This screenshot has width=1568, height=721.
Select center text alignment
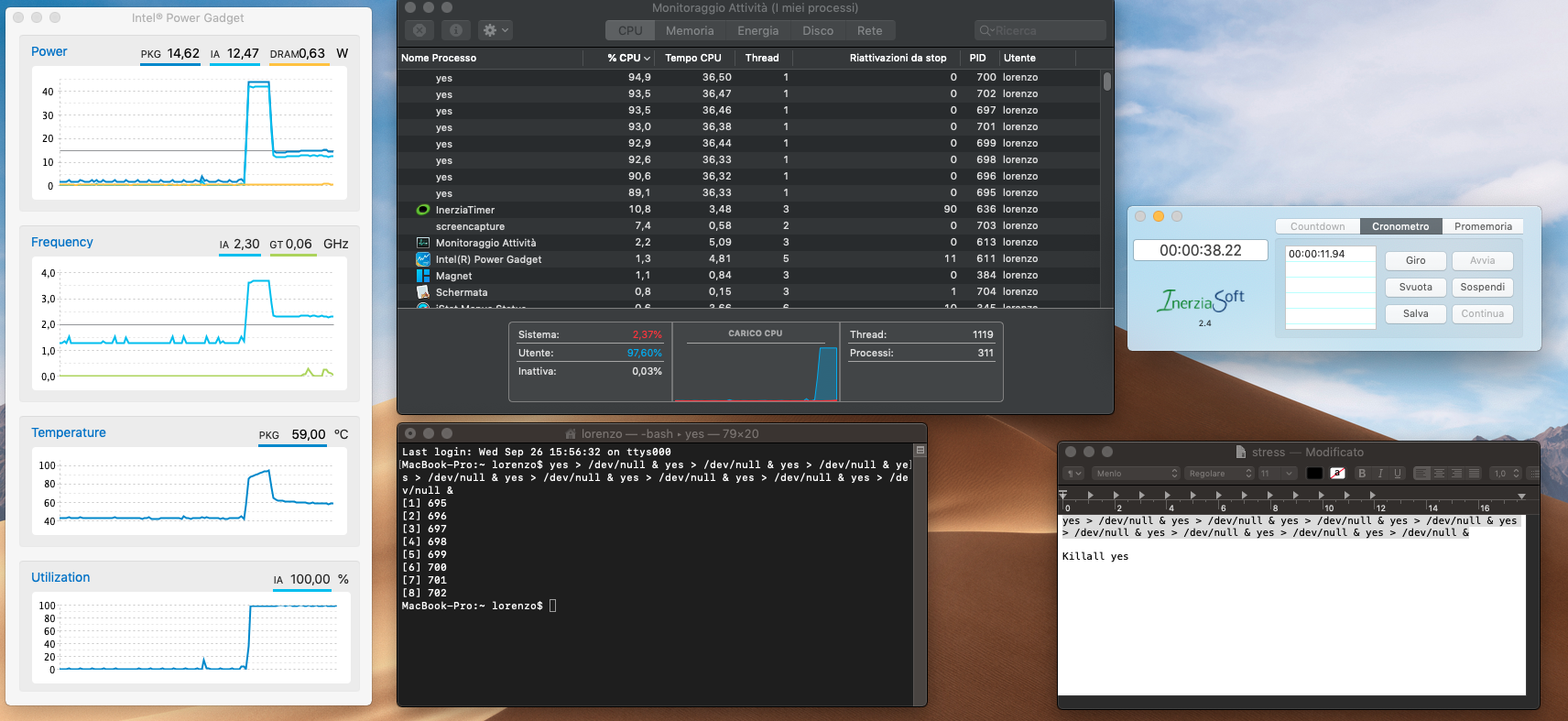pos(1439,474)
